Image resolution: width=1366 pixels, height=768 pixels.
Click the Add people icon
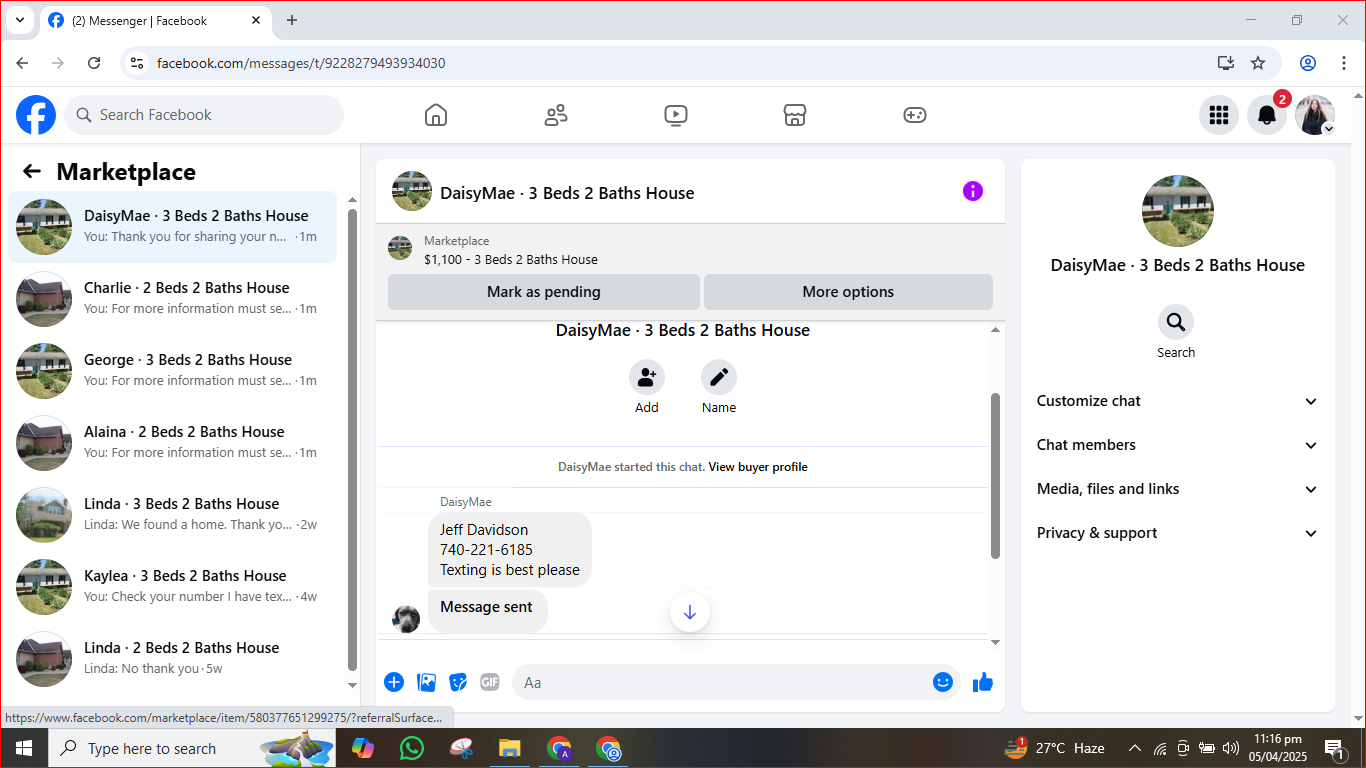[x=647, y=377]
